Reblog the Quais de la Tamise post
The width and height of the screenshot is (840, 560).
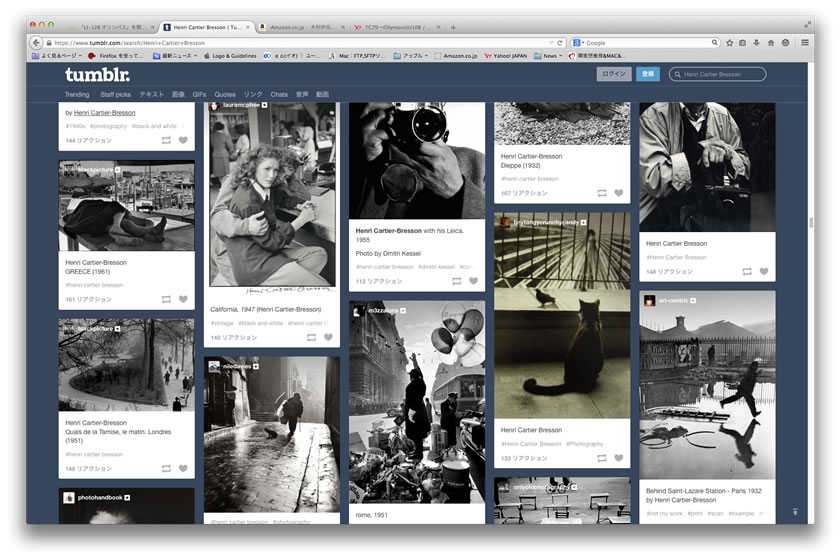click(x=167, y=468)
